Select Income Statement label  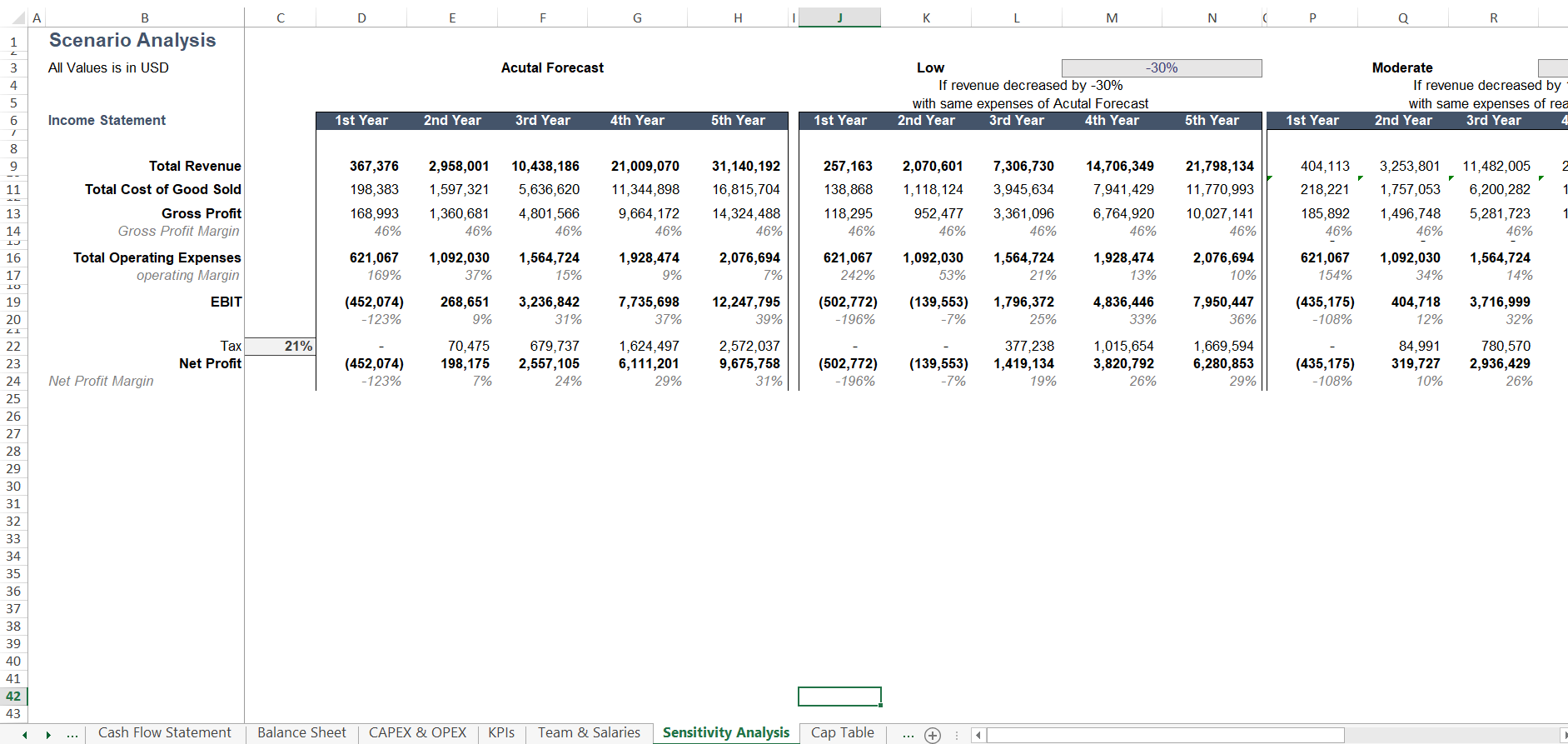tap(107, 120)
